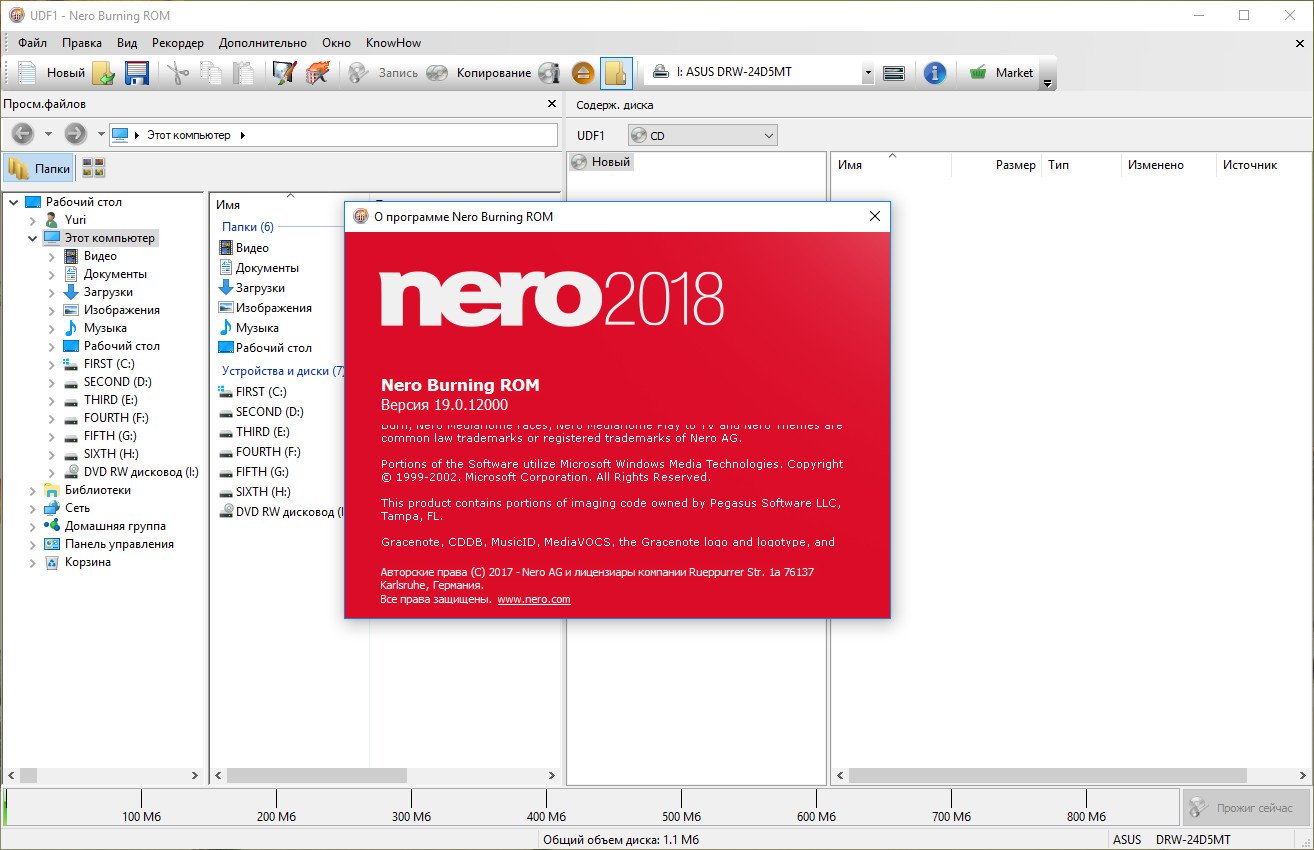Click the paste clipboard icon
The width and height of the screenshot is (1314, 850).
pyautogui.click(x=243, y=73)
